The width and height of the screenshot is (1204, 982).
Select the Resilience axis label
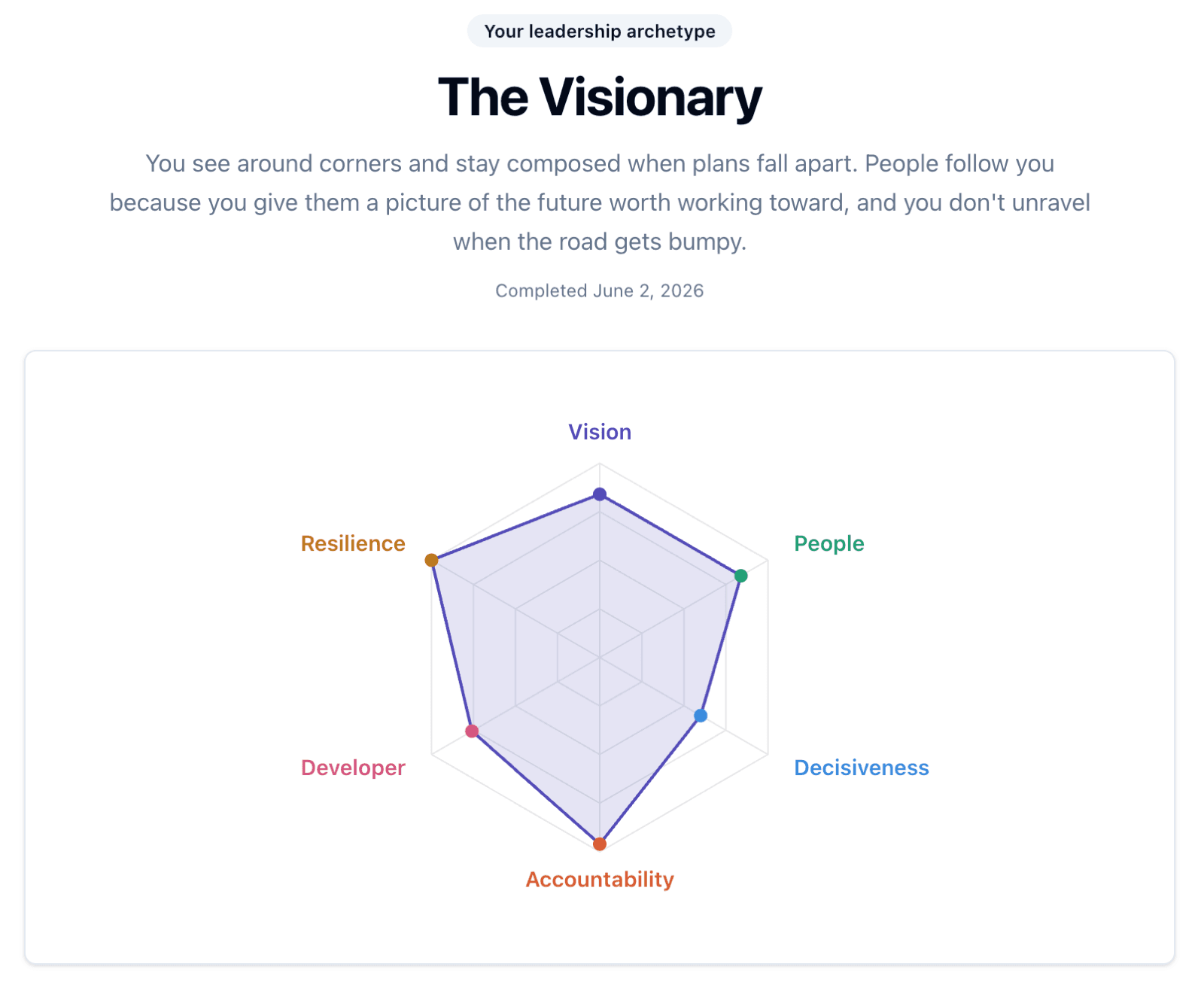pyautogui.click(x=353, y=543)
